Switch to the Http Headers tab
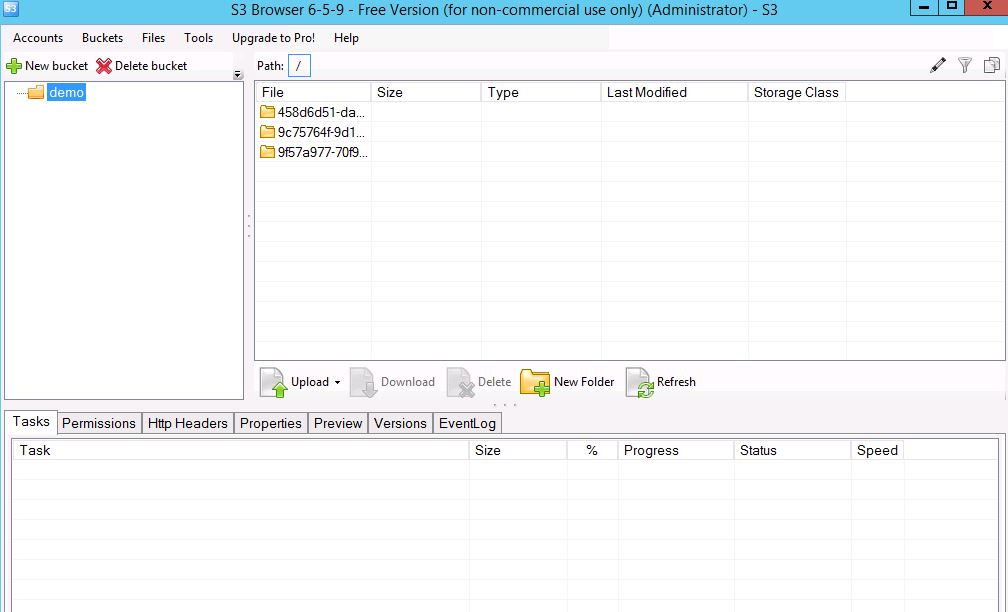Screen dimensions: 1008x612 (188, 423)
